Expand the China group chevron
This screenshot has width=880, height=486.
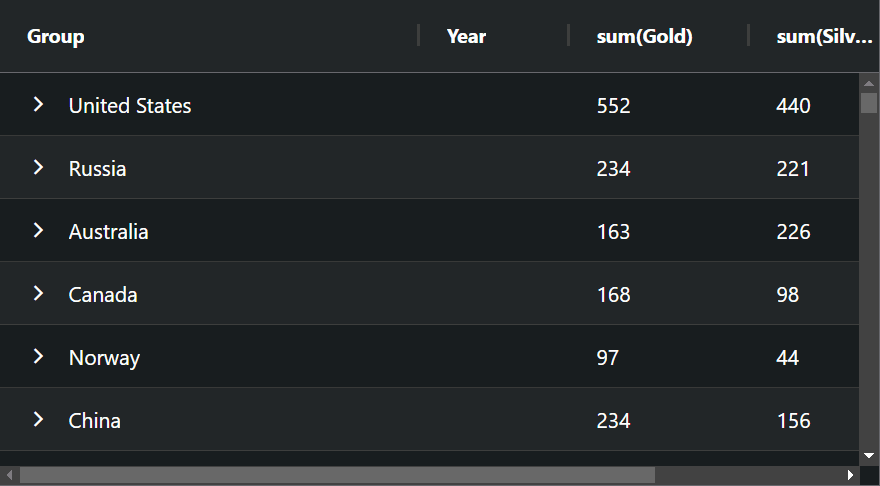click(x=38, y=419)
